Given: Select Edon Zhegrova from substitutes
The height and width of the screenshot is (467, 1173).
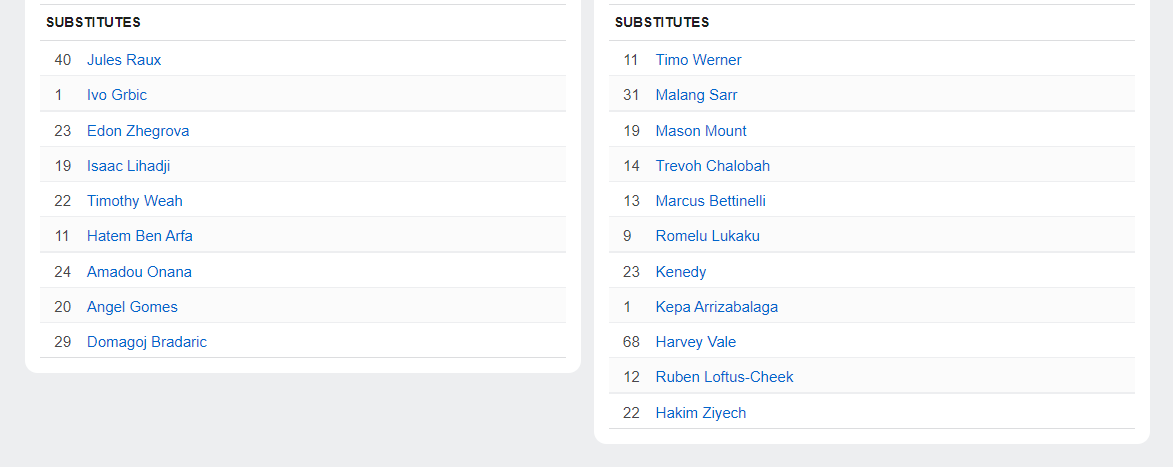Looking at the screenshot, I should (x=138, y=131).
